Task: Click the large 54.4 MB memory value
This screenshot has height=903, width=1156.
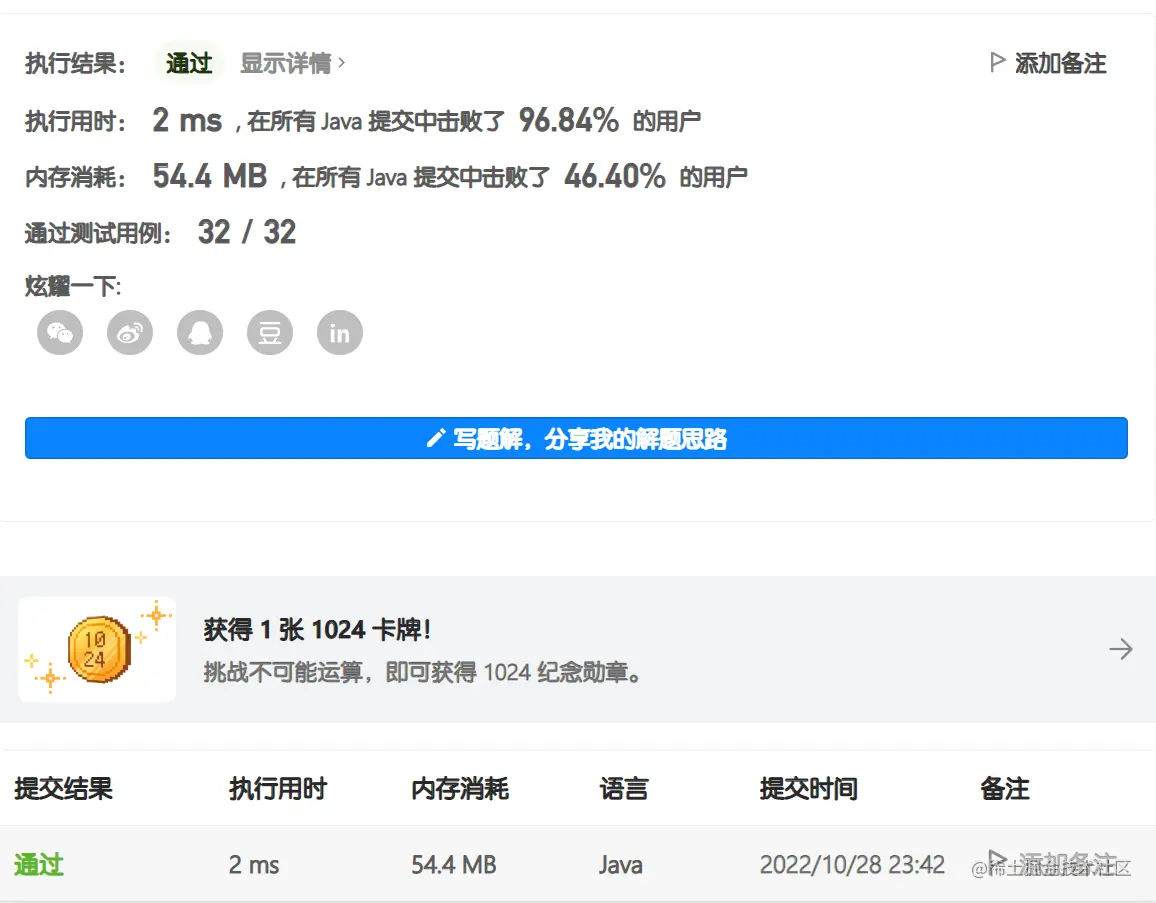Action: click(209, 176)
